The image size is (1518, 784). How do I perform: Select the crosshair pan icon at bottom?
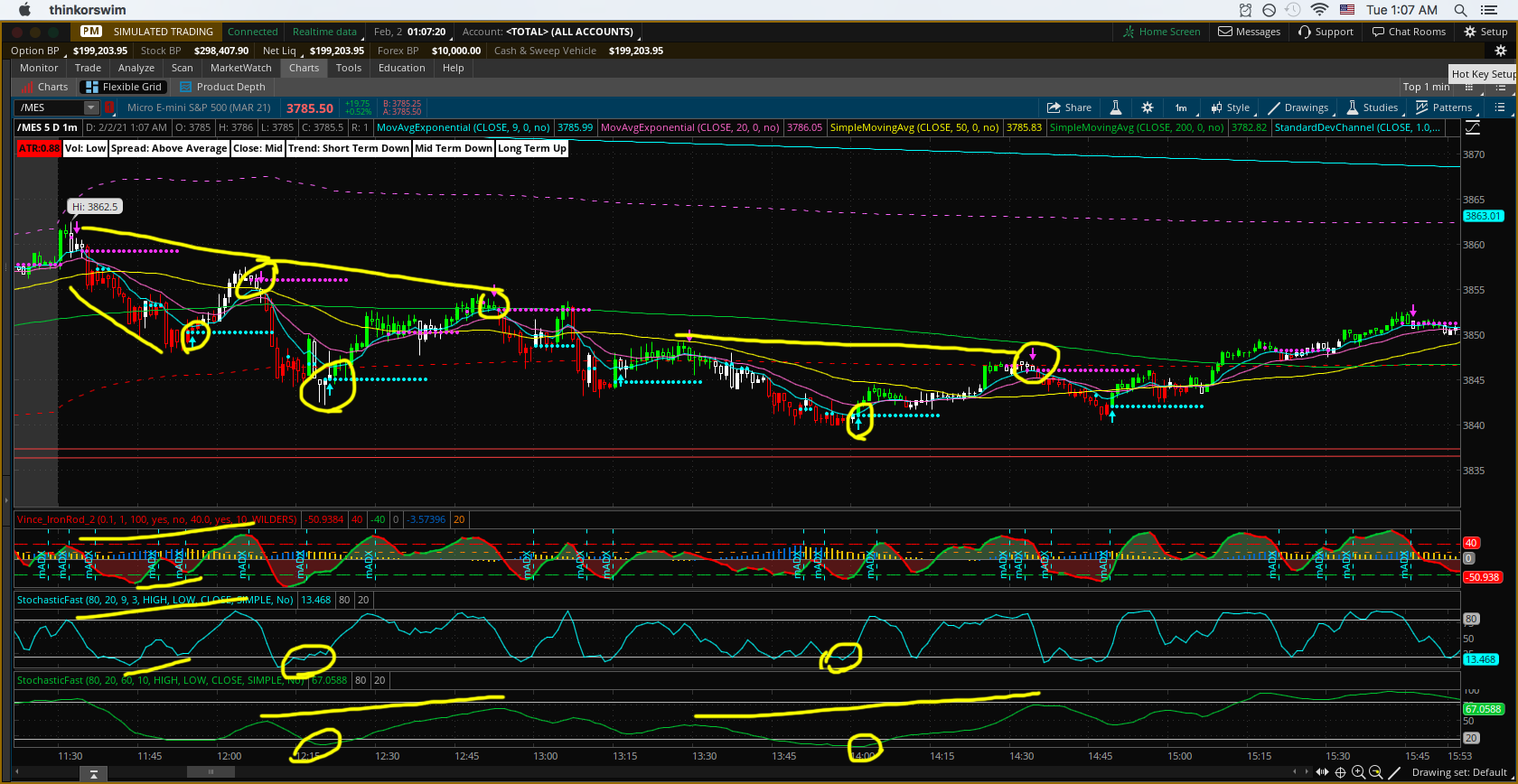click(1341, 772)
